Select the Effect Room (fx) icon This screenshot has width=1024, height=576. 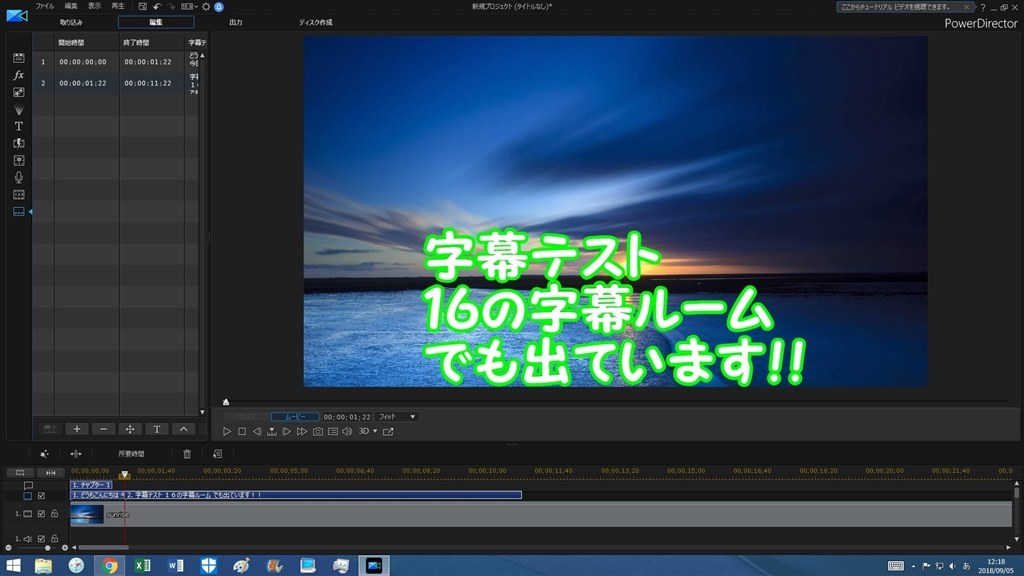17,74
